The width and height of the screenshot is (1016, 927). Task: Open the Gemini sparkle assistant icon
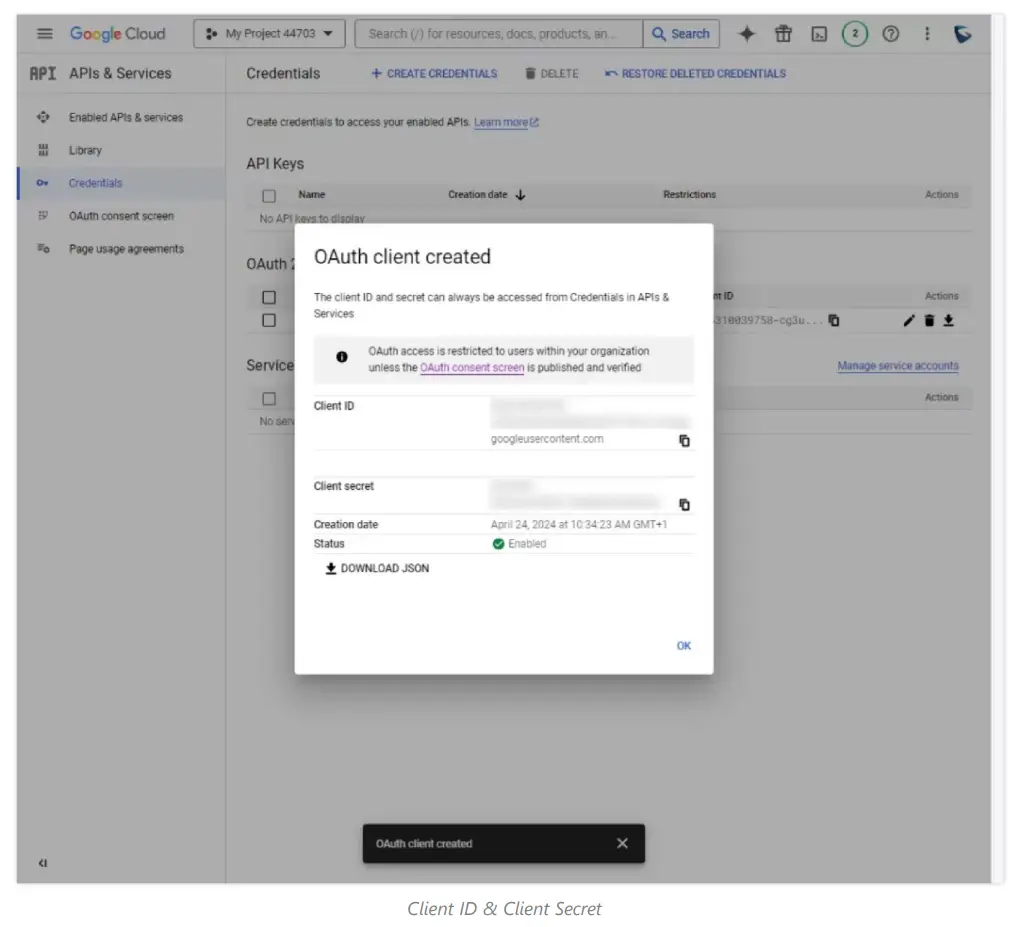(746, 34)
